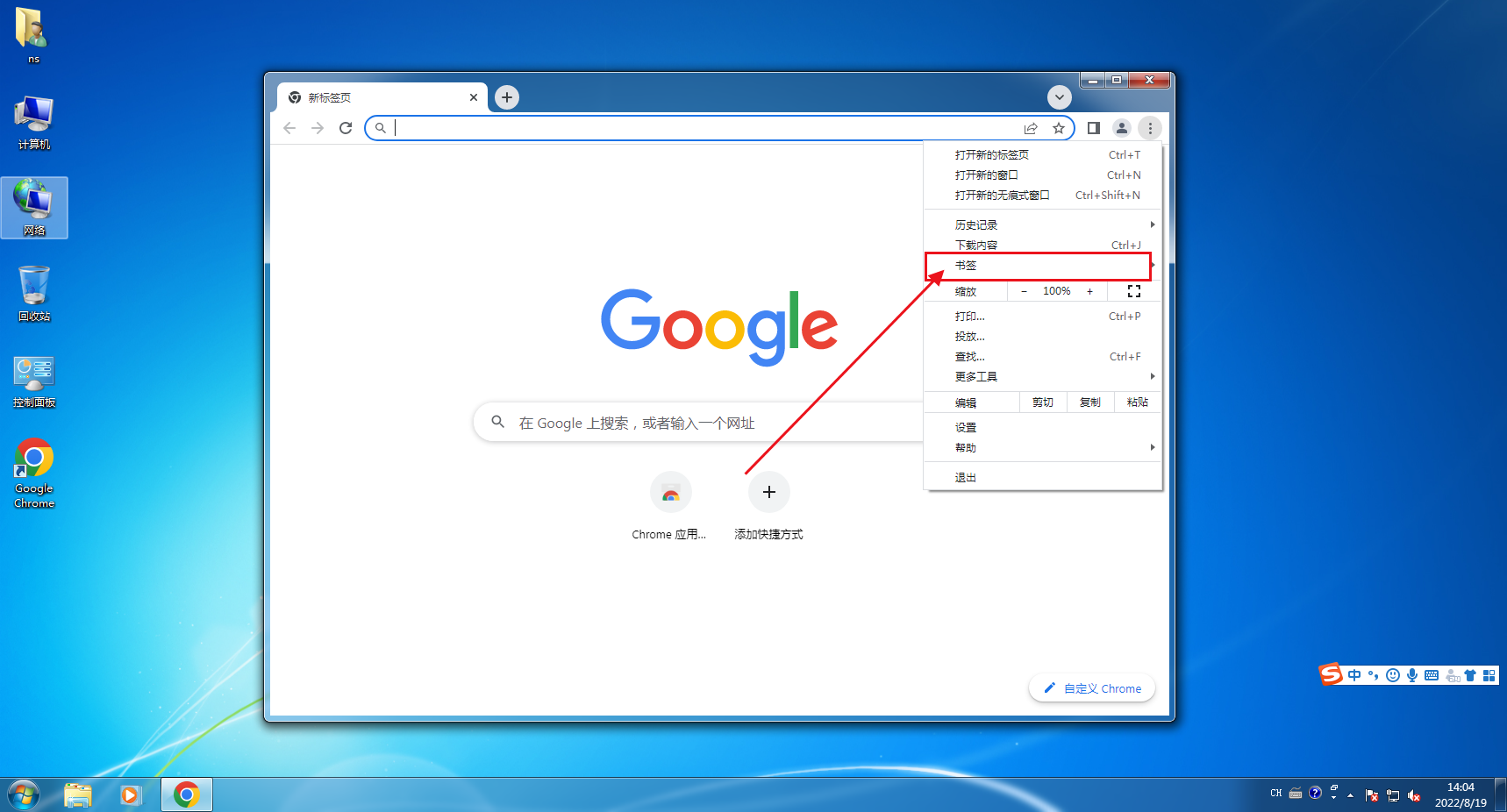Decrease zoom with the minus button
Viewport: 1507px width, 812px height.
coord(1024,291)
